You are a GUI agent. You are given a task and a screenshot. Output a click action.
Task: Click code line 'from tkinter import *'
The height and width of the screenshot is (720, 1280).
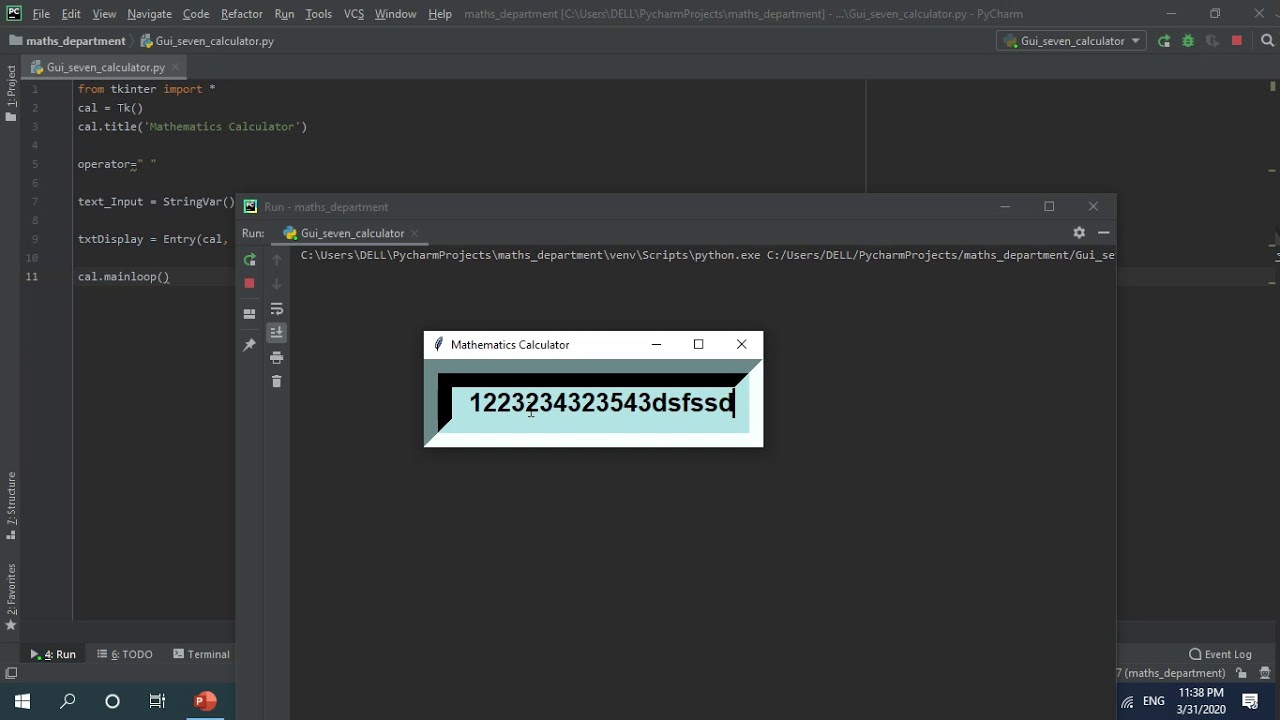point(147,89)
